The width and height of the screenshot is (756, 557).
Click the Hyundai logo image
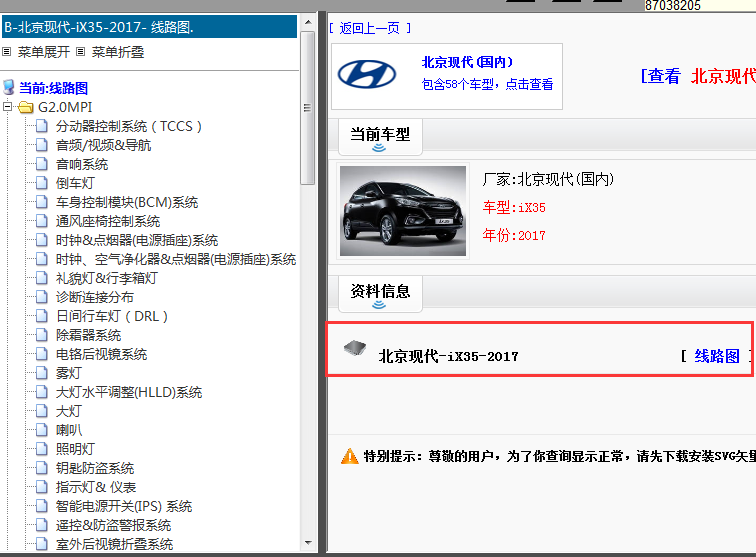(x=367, y=74)
